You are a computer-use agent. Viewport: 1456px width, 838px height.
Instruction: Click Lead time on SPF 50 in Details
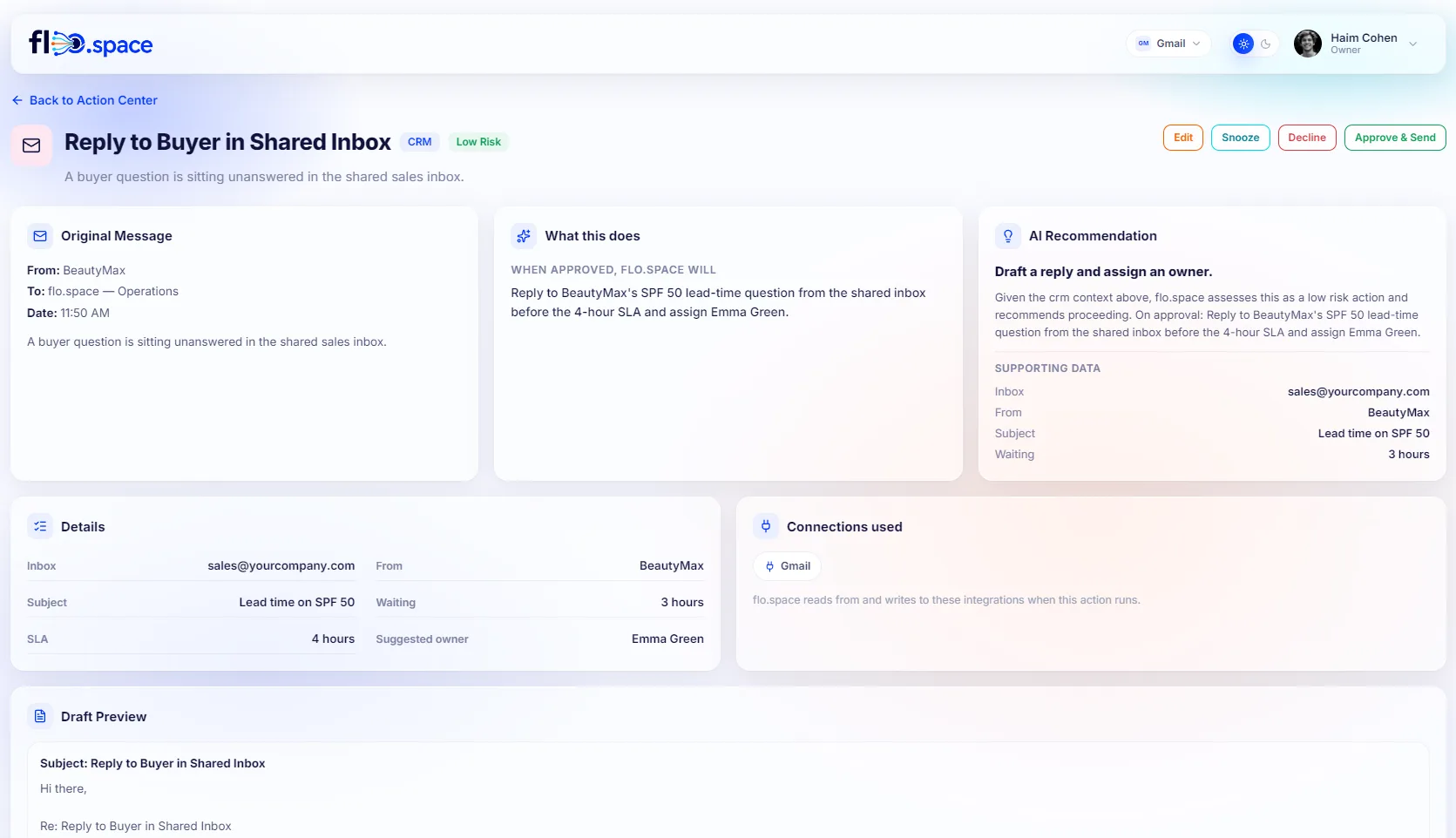(297, 603)
